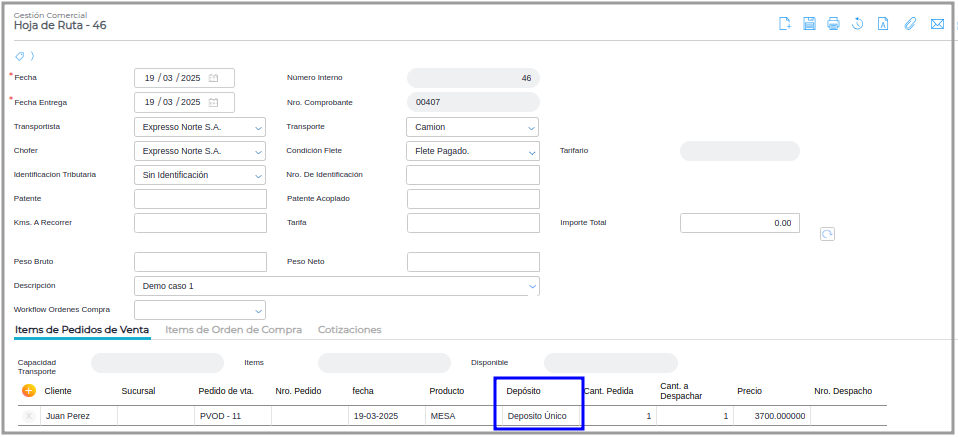Select the PVOD - 11 cell
Screen dimensions: 958x437
[233, 416]
